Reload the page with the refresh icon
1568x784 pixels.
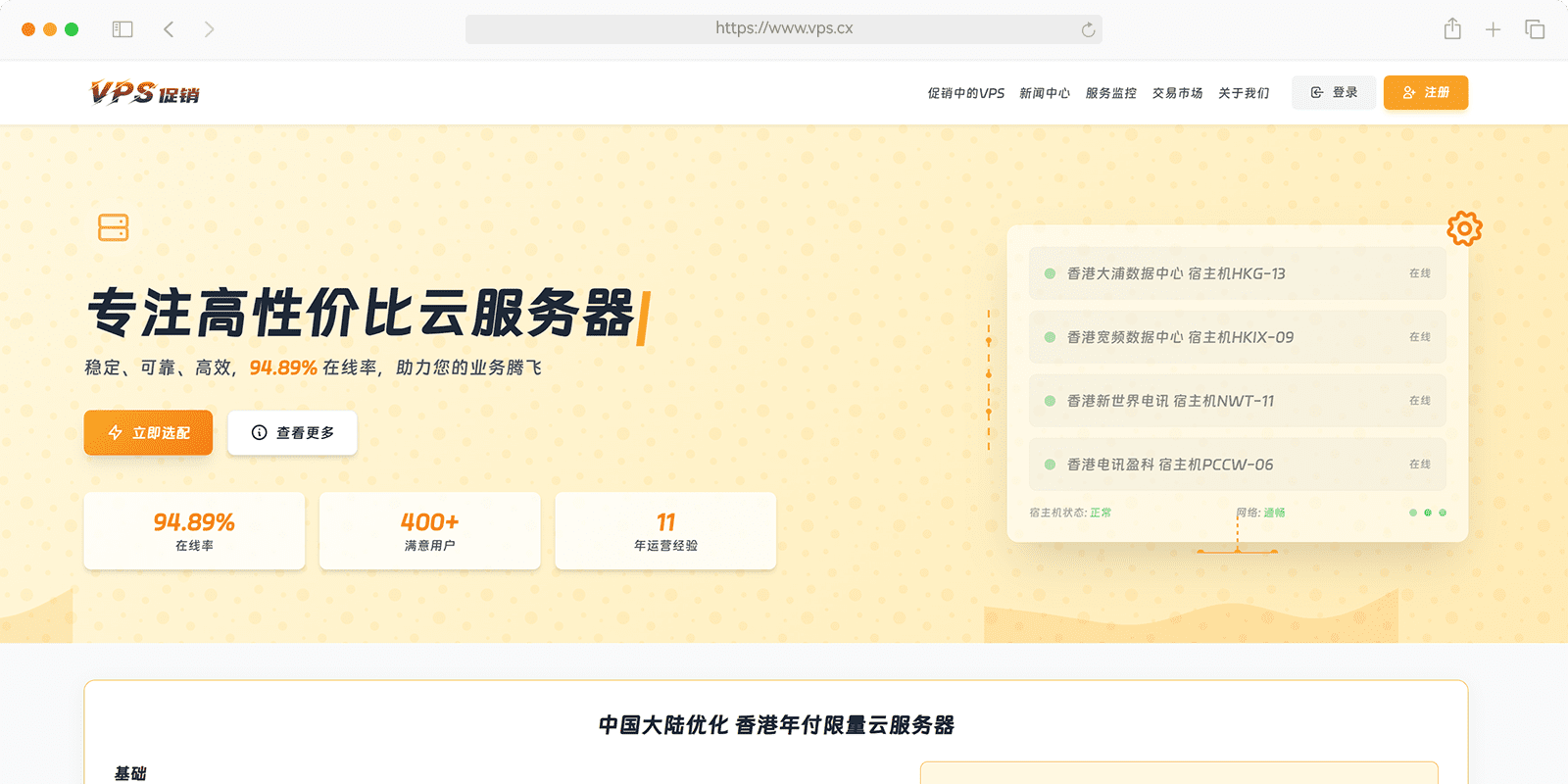pos(1088,29)
